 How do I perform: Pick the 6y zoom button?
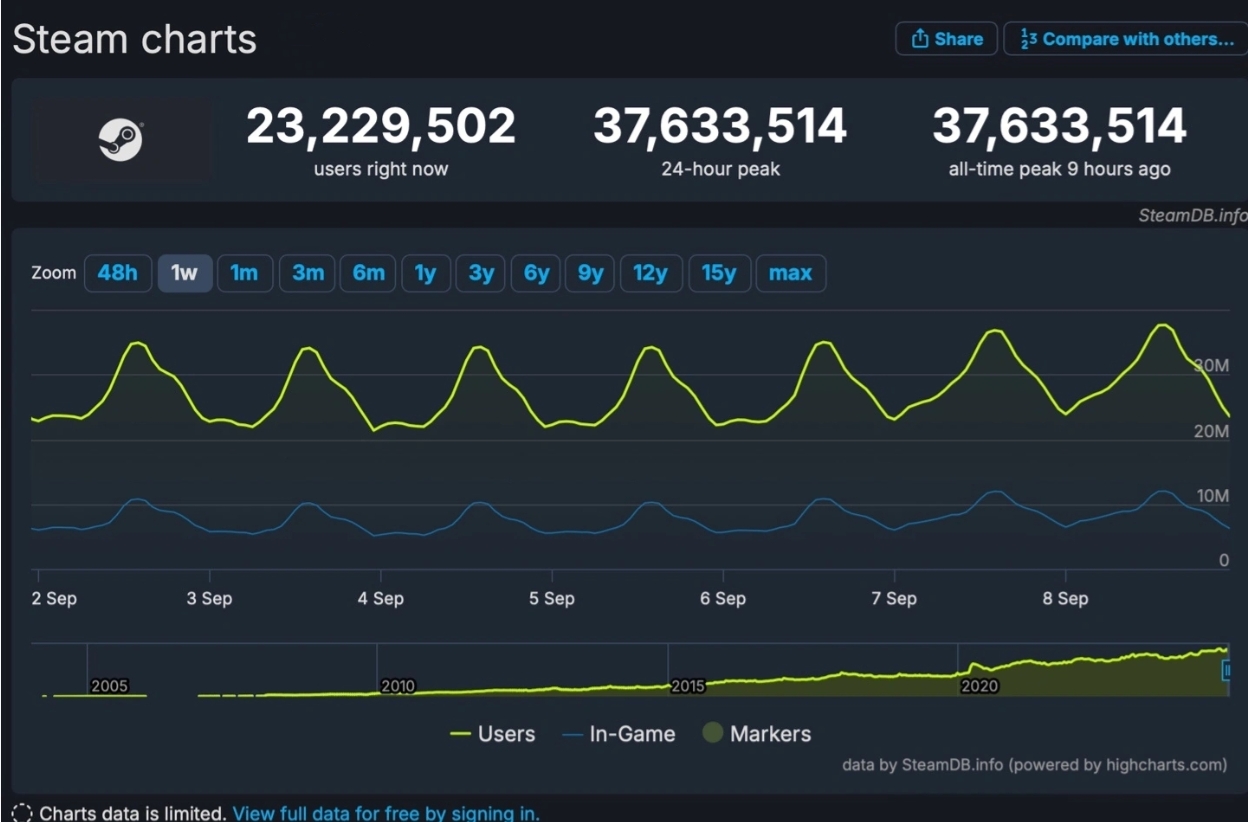[537, 273]
